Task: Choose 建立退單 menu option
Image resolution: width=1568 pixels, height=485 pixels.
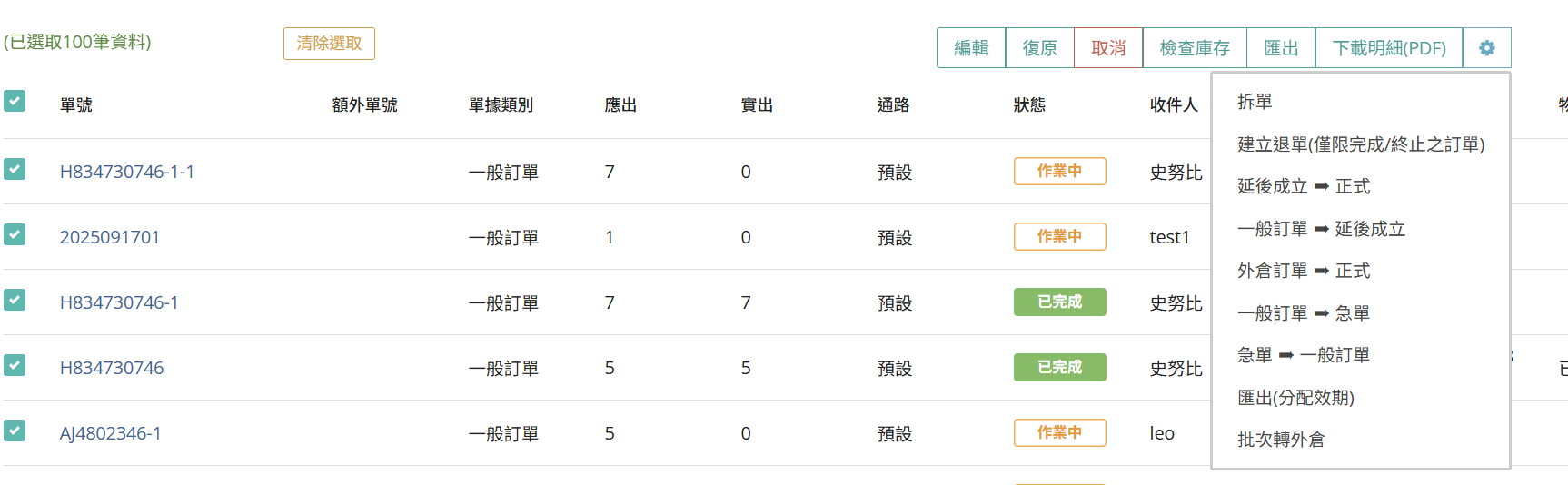Action: pyautogui.click(x=1360, y=144)
